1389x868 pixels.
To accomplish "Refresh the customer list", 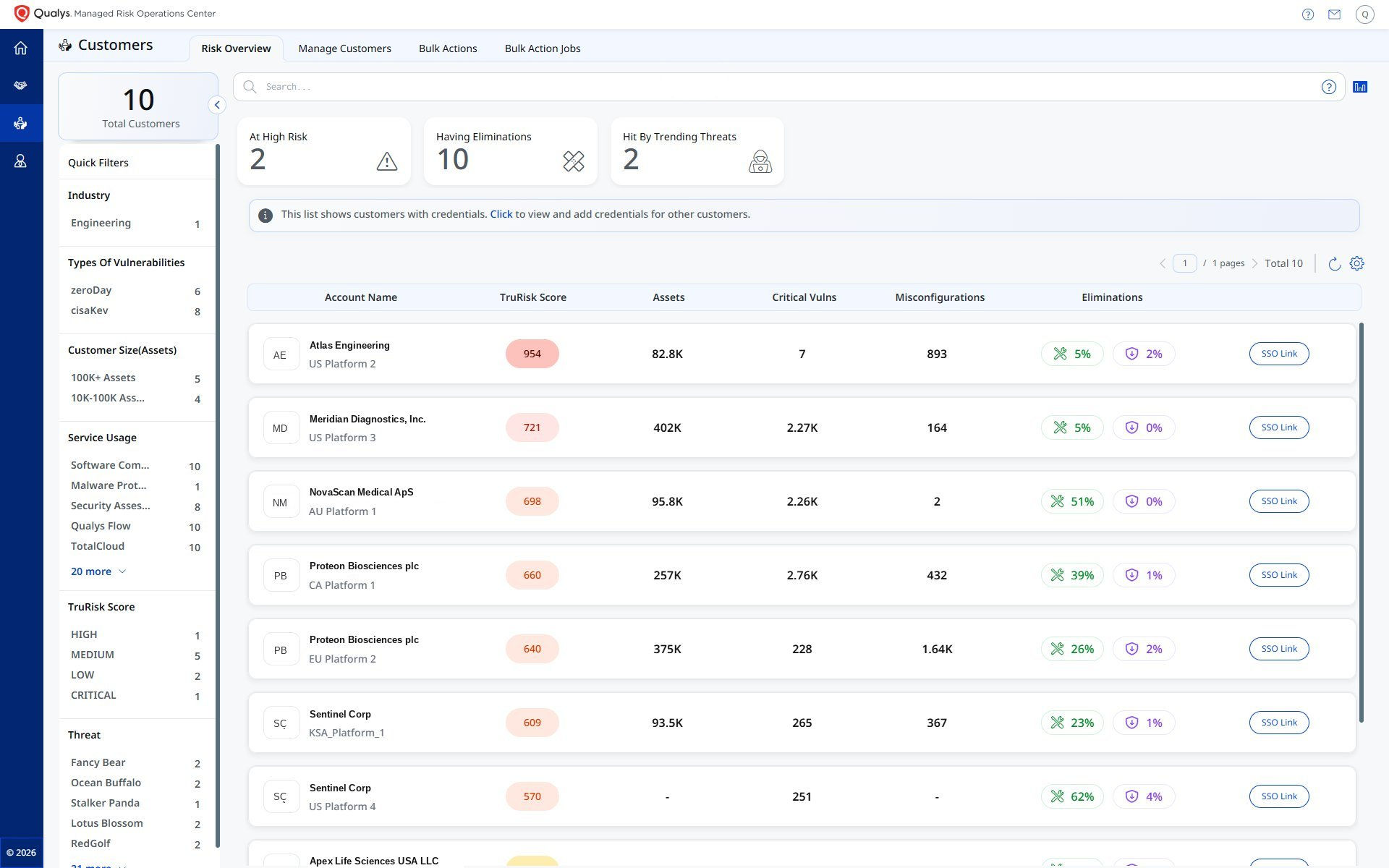I will (1334, 264).
